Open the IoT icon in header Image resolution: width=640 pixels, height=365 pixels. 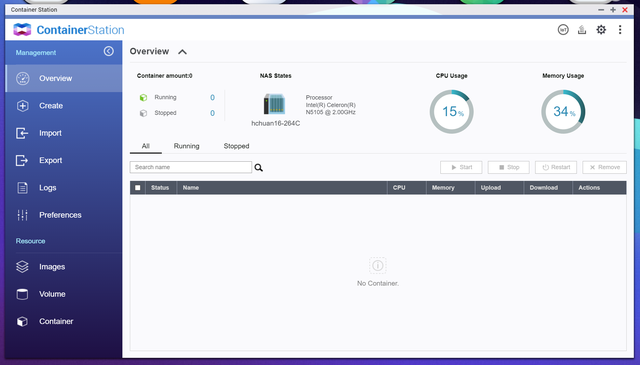point(563,30)
